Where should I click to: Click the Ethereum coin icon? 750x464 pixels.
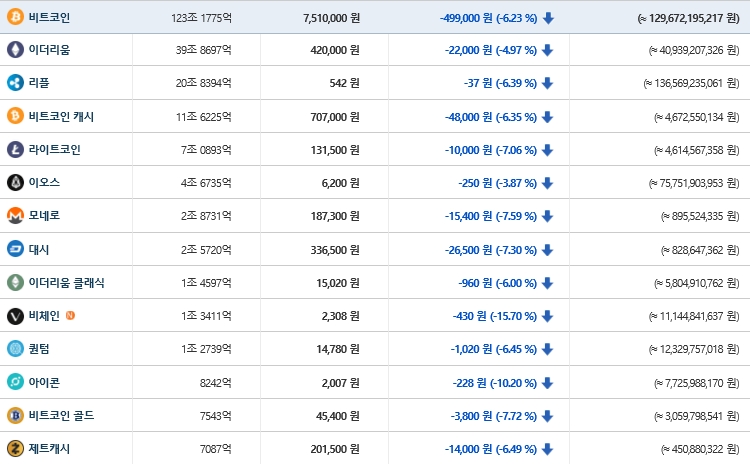click(15, 50)
